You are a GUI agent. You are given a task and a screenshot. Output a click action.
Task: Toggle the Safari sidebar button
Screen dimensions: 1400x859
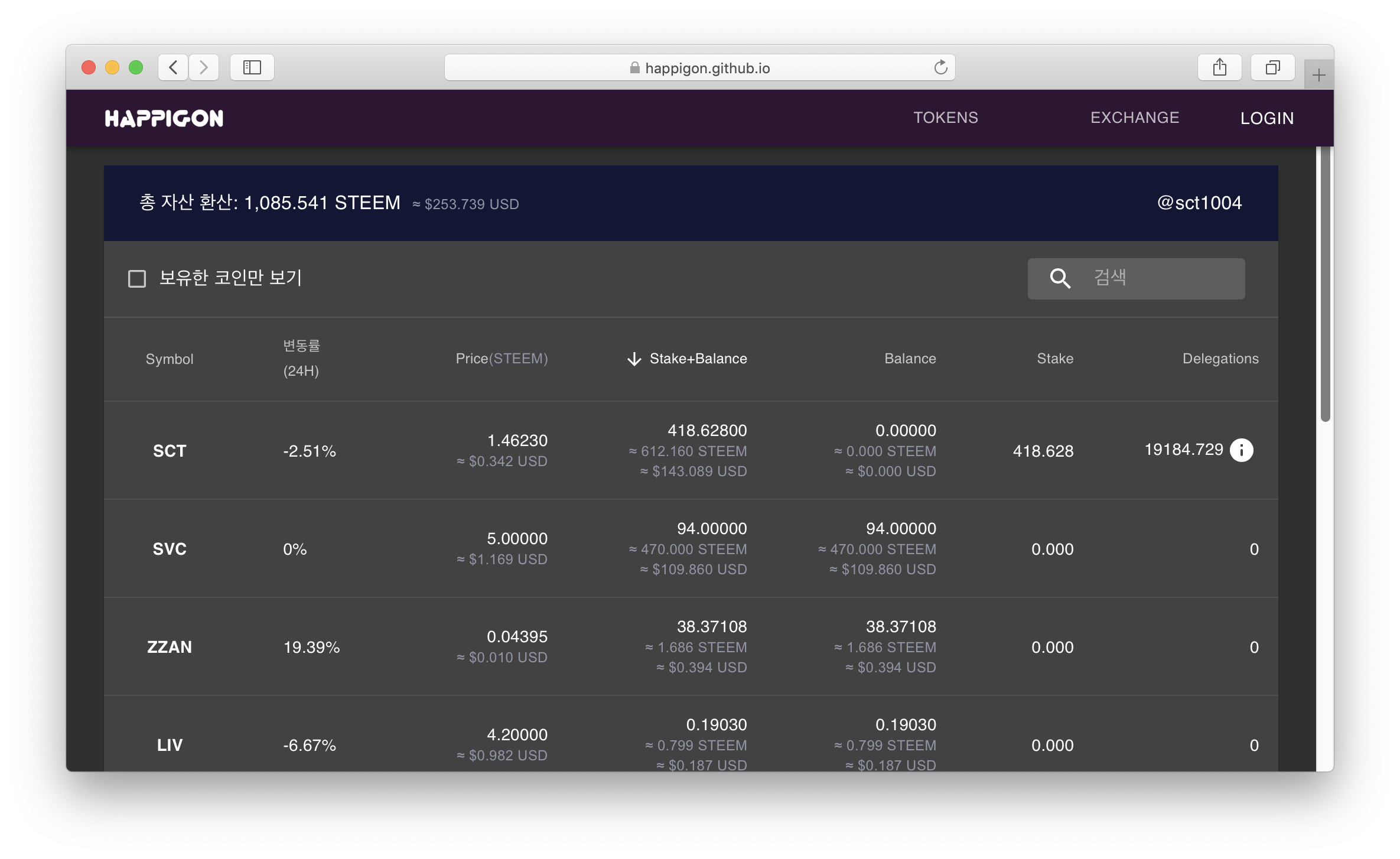[x=252, y=67]
